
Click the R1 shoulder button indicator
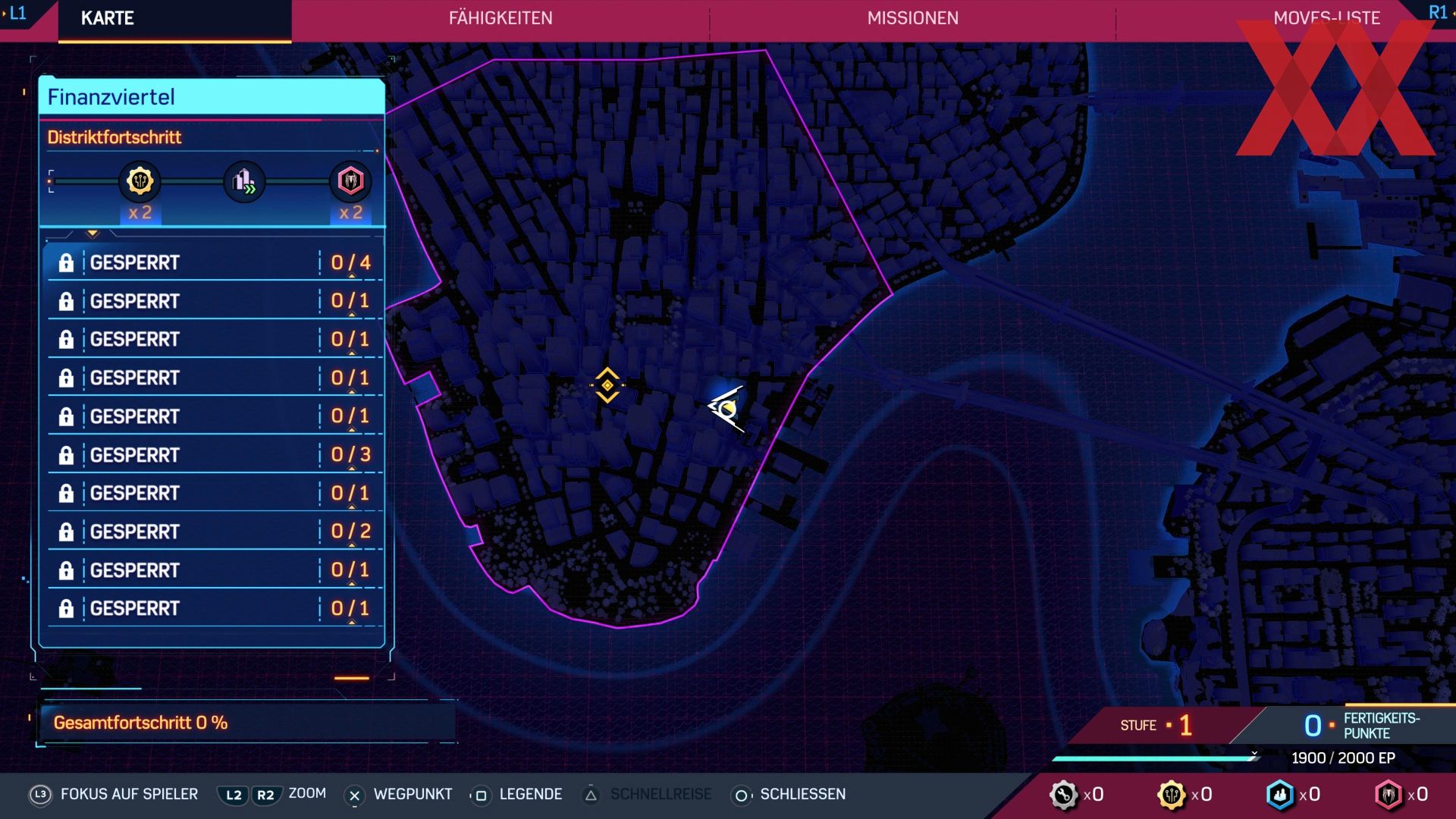click(x=1439, y=12)
